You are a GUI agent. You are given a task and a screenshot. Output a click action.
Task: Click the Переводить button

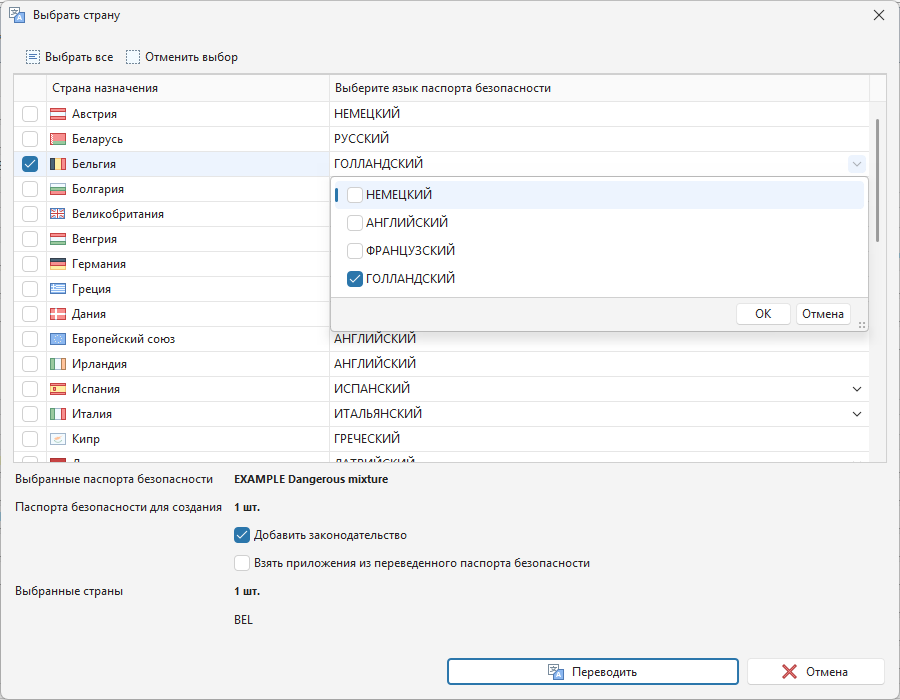(592, 672)
